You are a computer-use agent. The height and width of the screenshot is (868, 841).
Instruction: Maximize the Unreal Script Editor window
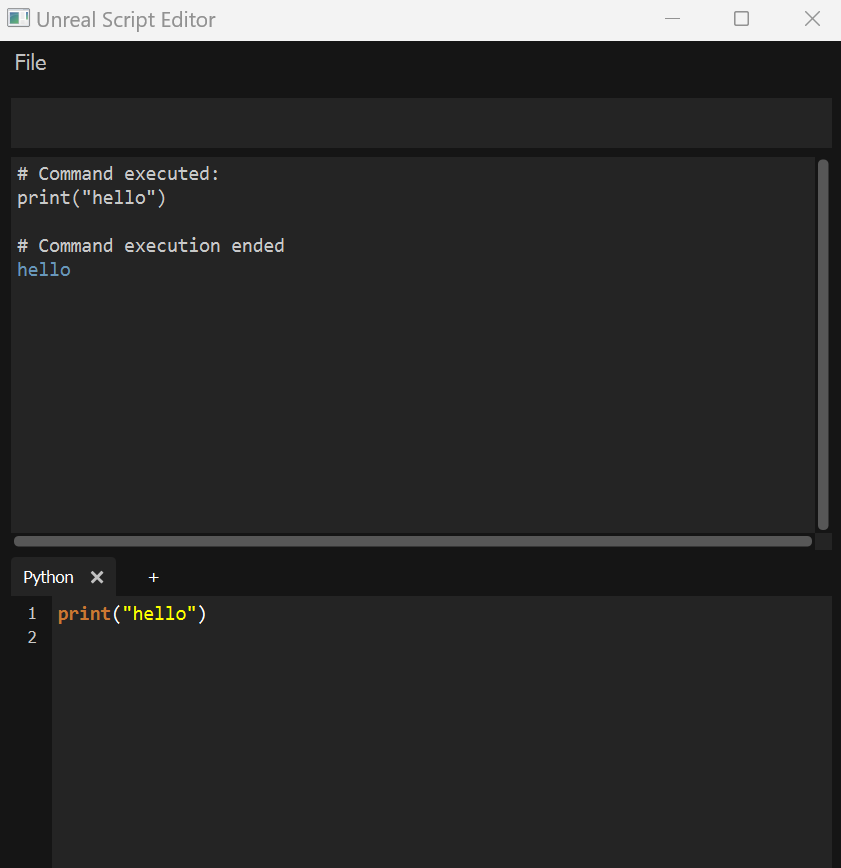741,18
